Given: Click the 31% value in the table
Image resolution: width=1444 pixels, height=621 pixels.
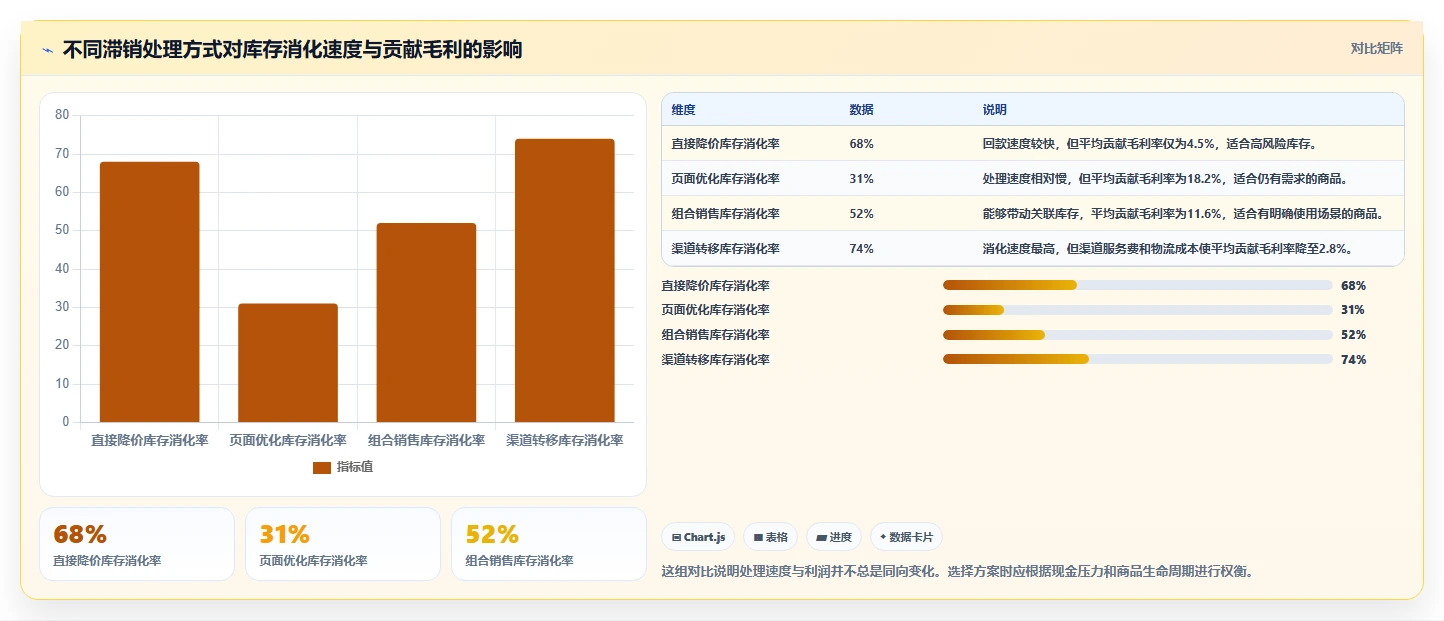Looking at the screenshot, I should point(861,179).
